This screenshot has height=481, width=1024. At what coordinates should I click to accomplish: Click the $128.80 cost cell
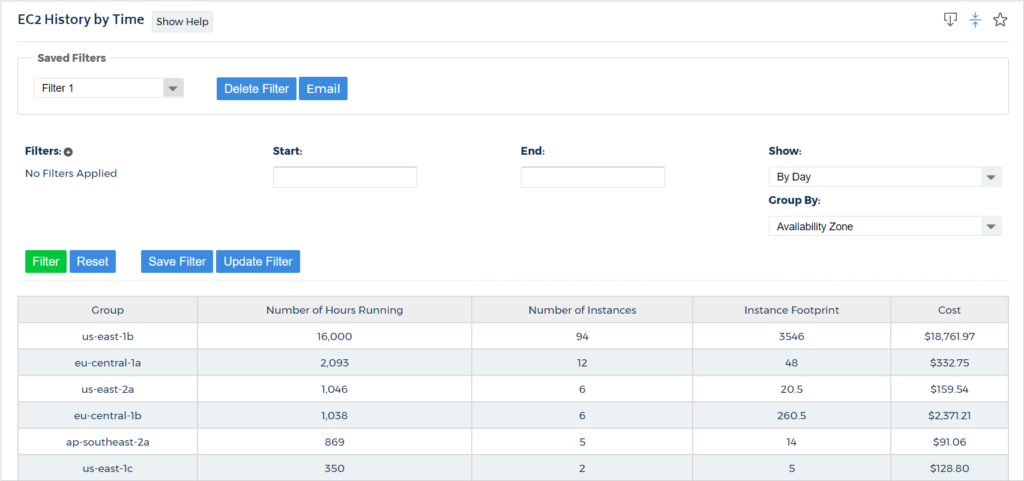click(949, 468)
